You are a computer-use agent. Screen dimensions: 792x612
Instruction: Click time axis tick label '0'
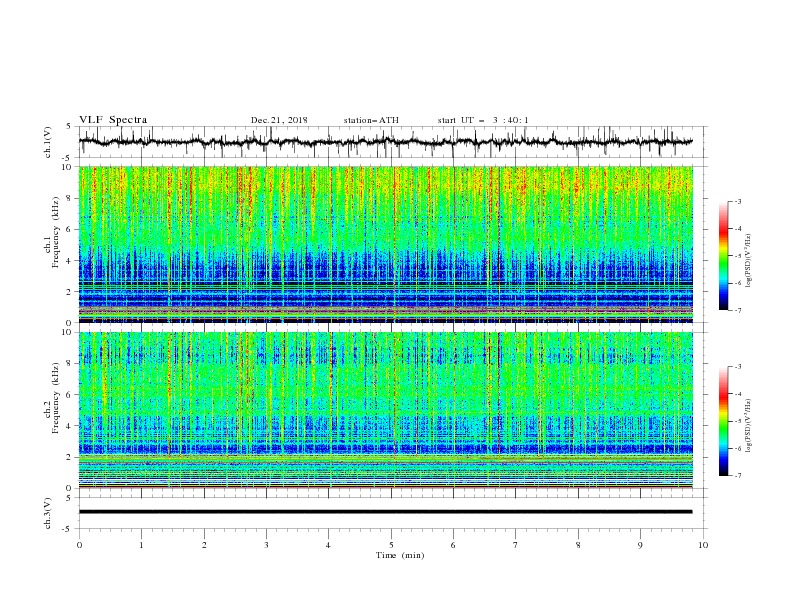[x=79, y=545]
